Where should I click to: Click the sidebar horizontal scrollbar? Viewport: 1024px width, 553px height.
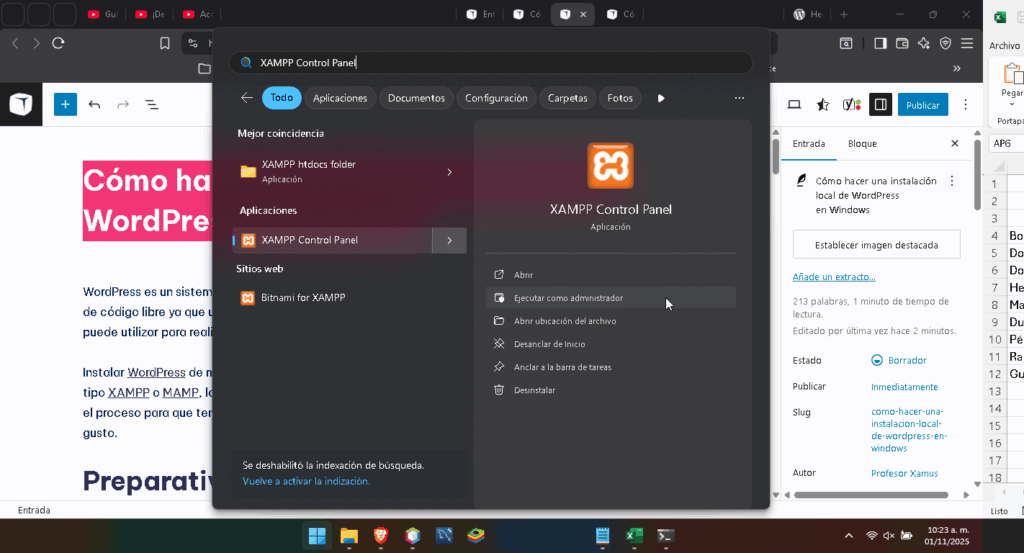tap(871, 495)
